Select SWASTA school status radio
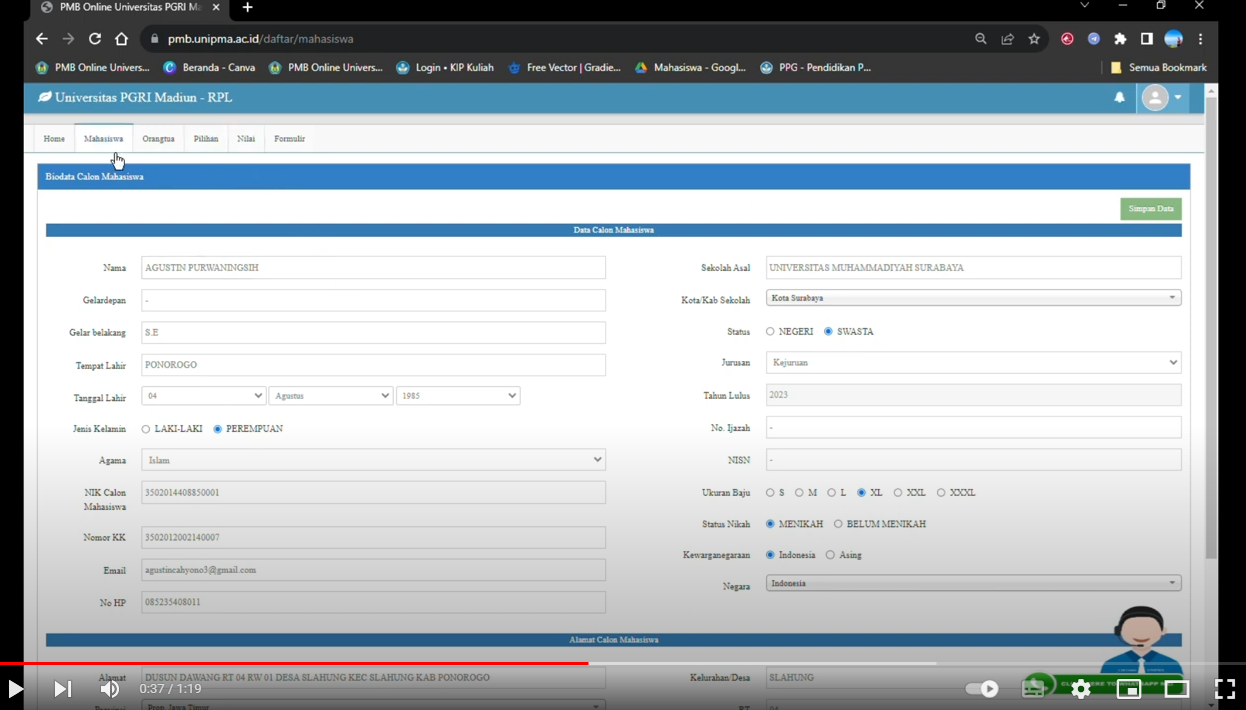 (x=828, y=332)
